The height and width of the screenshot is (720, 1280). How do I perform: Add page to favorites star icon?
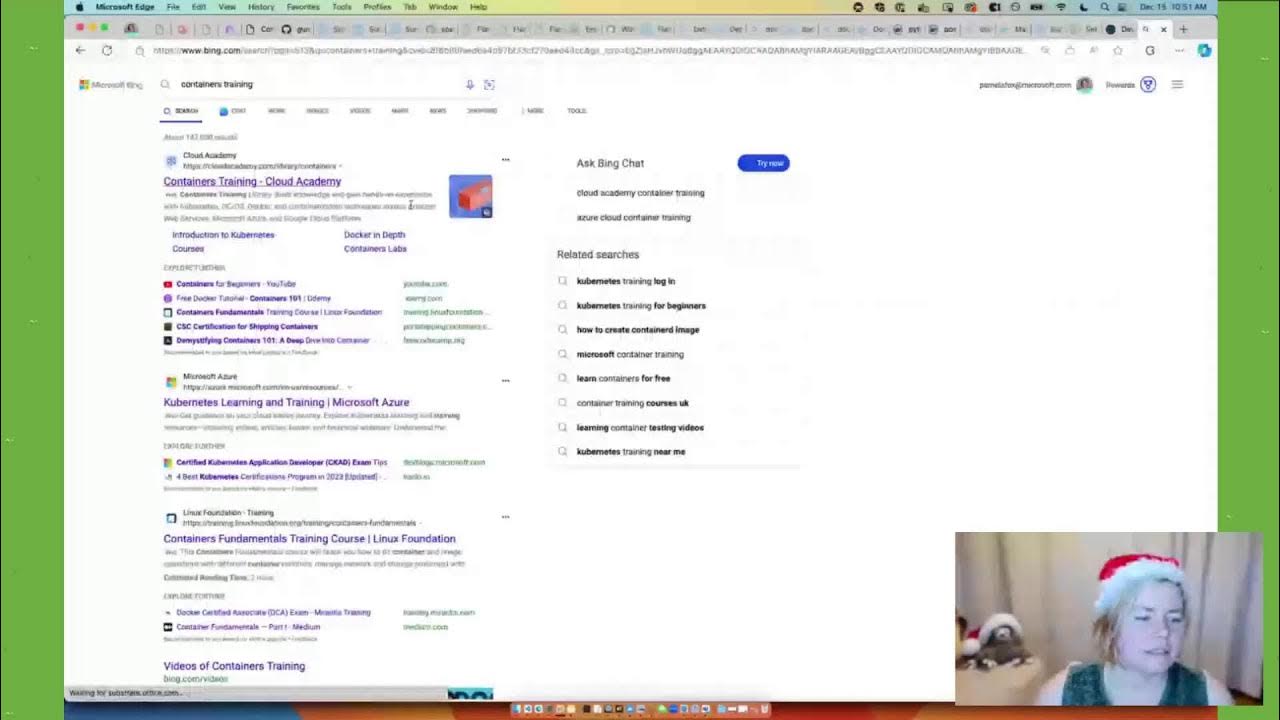point(1117,50)
